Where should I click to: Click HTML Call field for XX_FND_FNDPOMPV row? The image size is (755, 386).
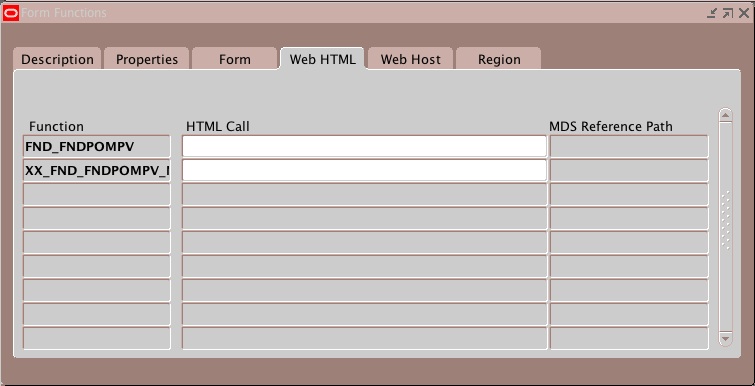[x=364, y=170]
